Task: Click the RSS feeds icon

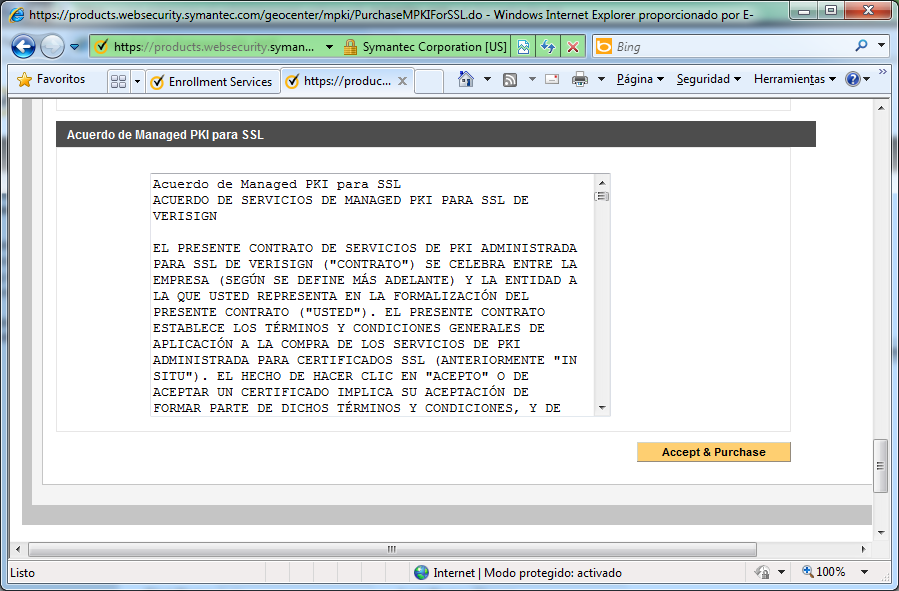Action: pyautogui.click(x=510, y=80)
